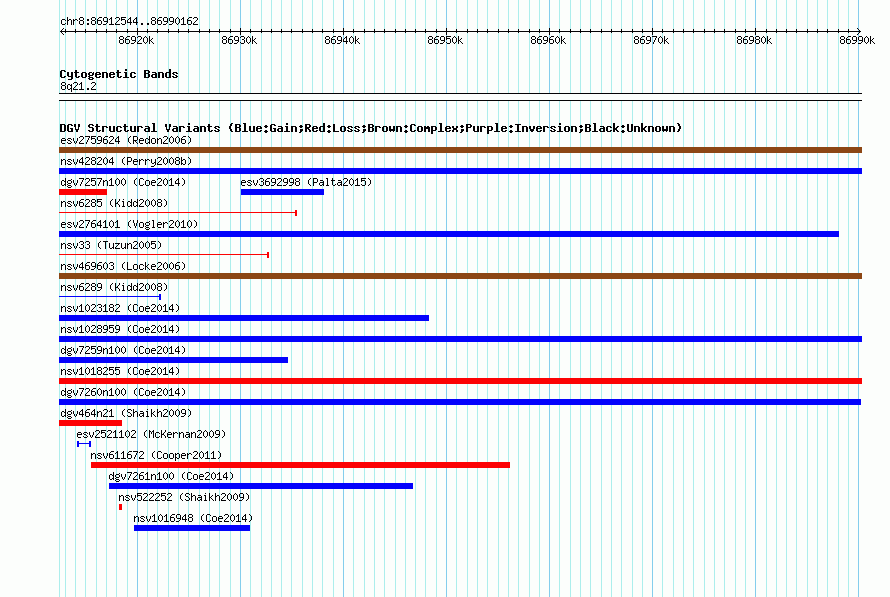Click the 86940k ruler tick label

click(342, 40)
